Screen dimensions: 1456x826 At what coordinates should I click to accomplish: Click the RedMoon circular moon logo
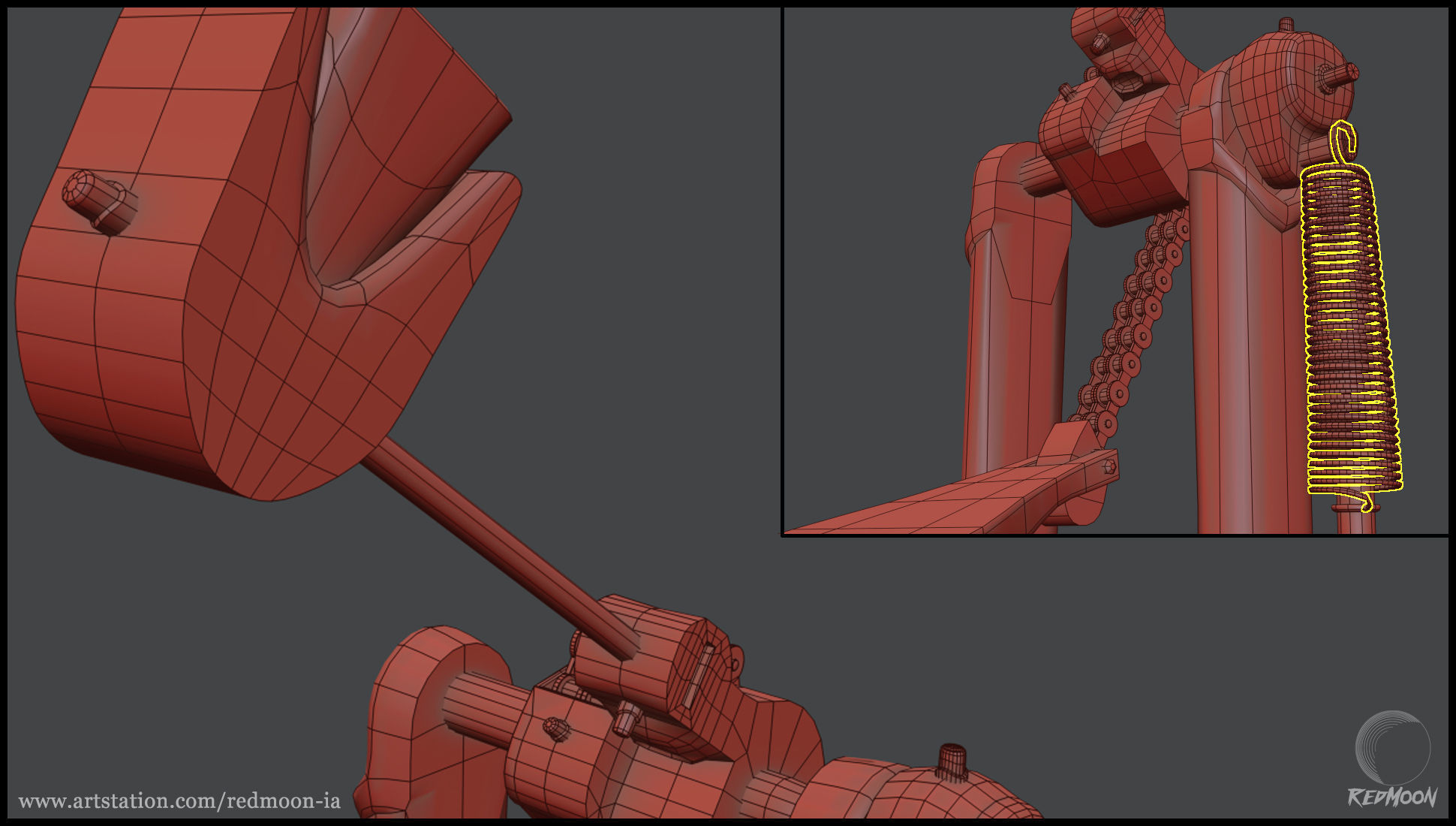[x=1392, y=747]
